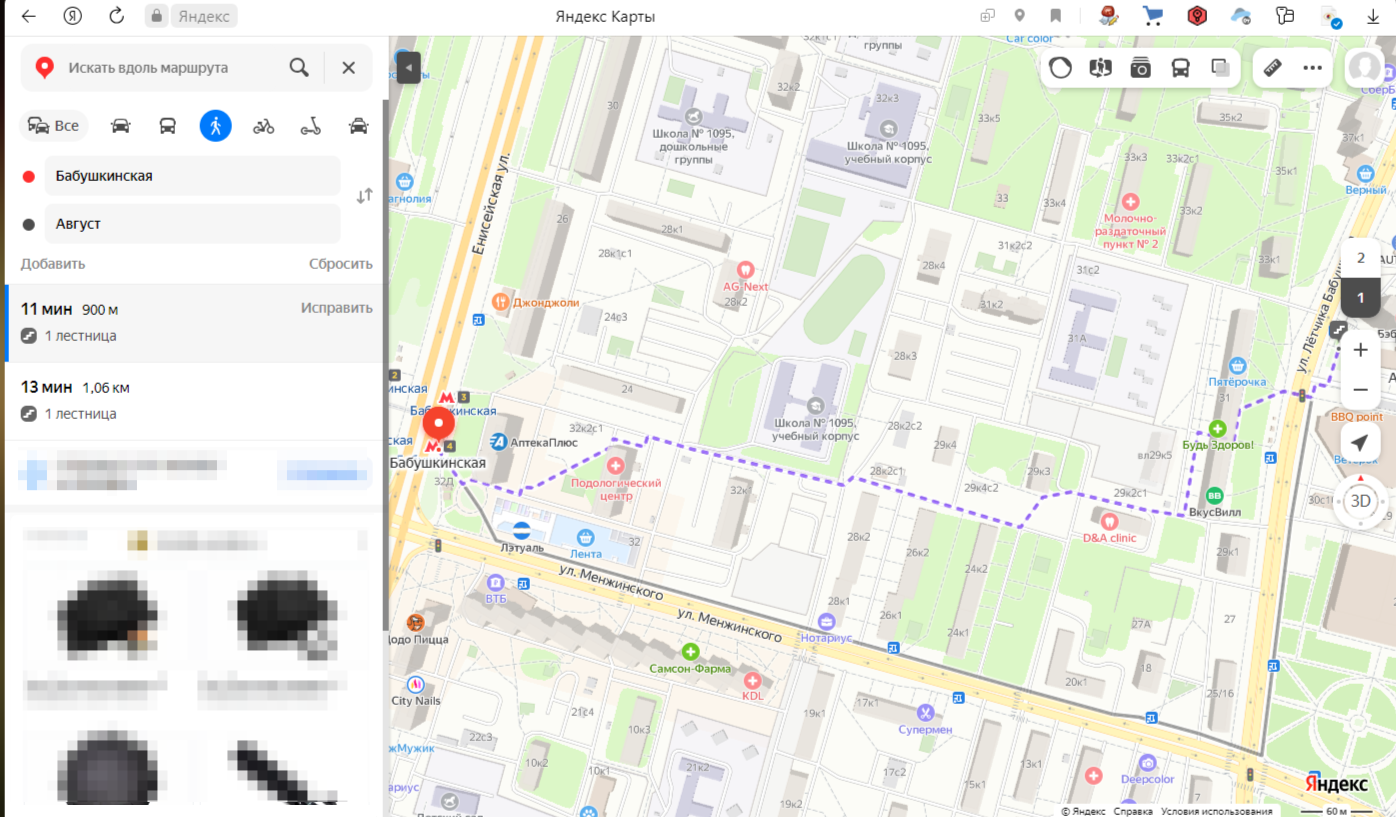Open the D&A clinic marker
This screenshot has height=817, width=1396.
coord(1109,521)
